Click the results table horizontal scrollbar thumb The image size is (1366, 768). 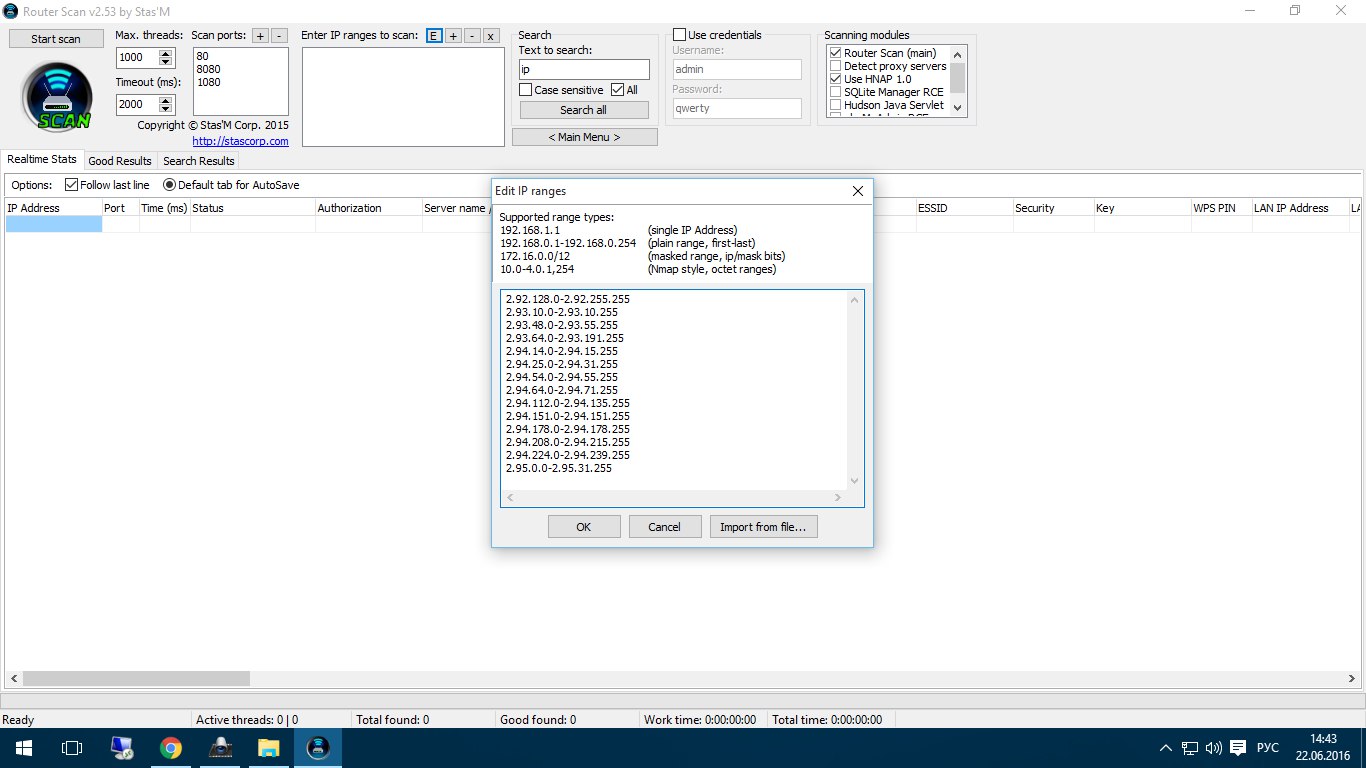coord(136,679)
